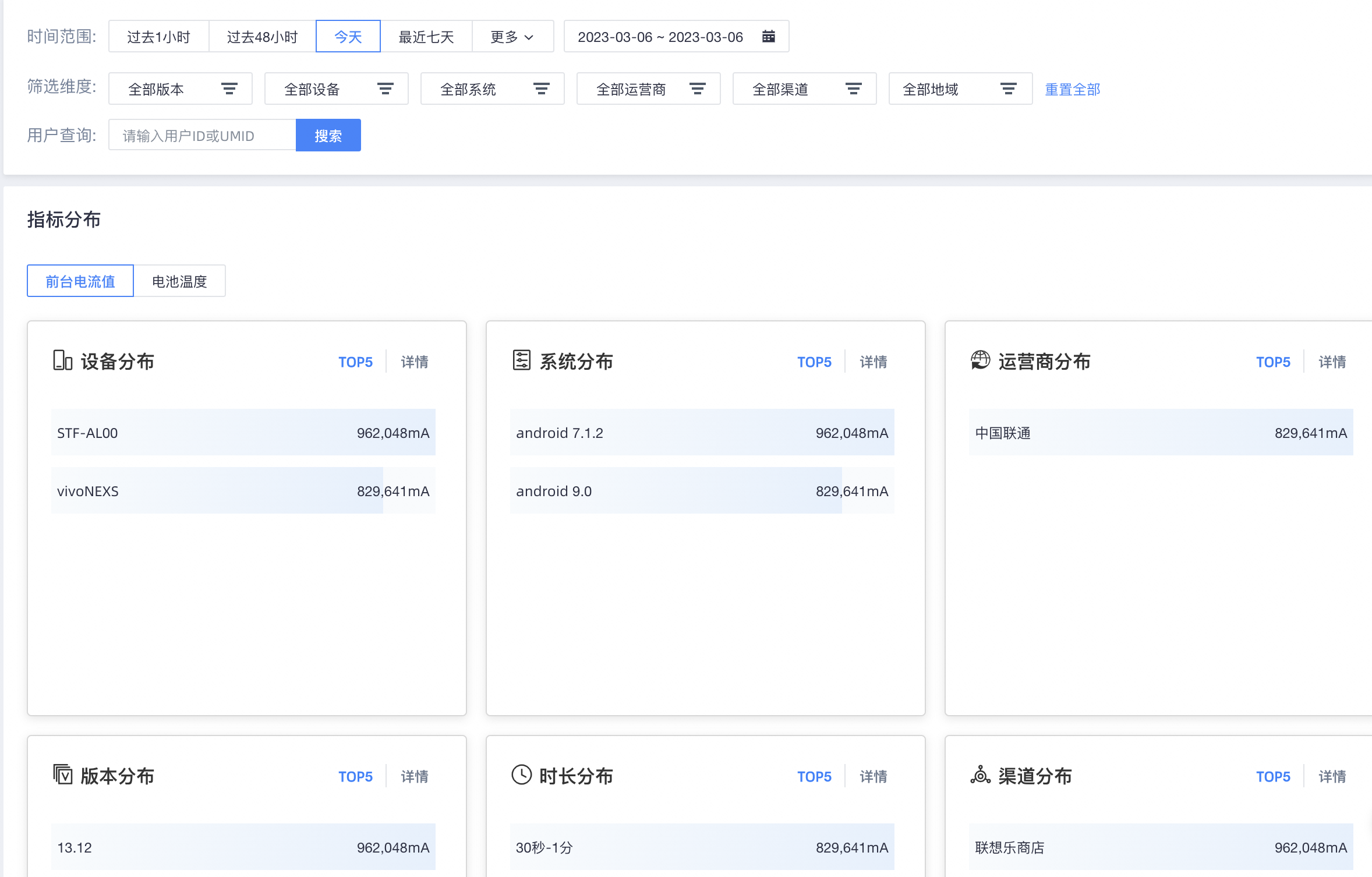The height and width of the screenshot is (877, 1372).
Task: Open 详情 in 运营商分布 card
Action: pyautogui.click(x=1332, y=362)
